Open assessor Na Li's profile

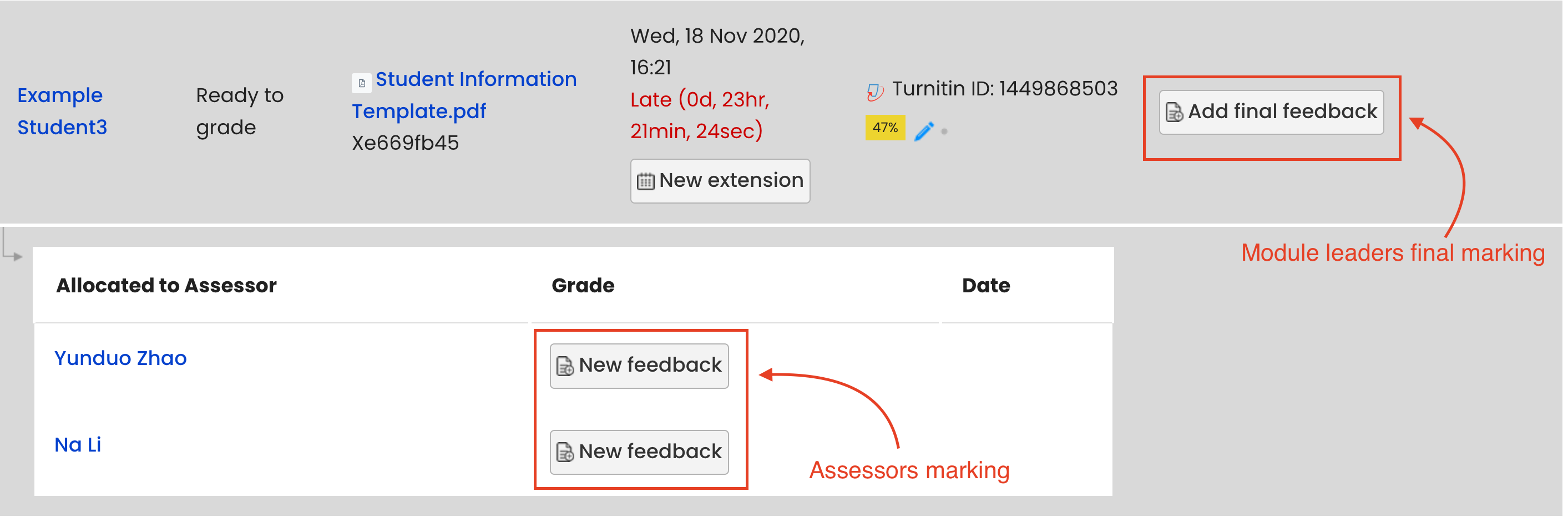click(x=78, y=446)
